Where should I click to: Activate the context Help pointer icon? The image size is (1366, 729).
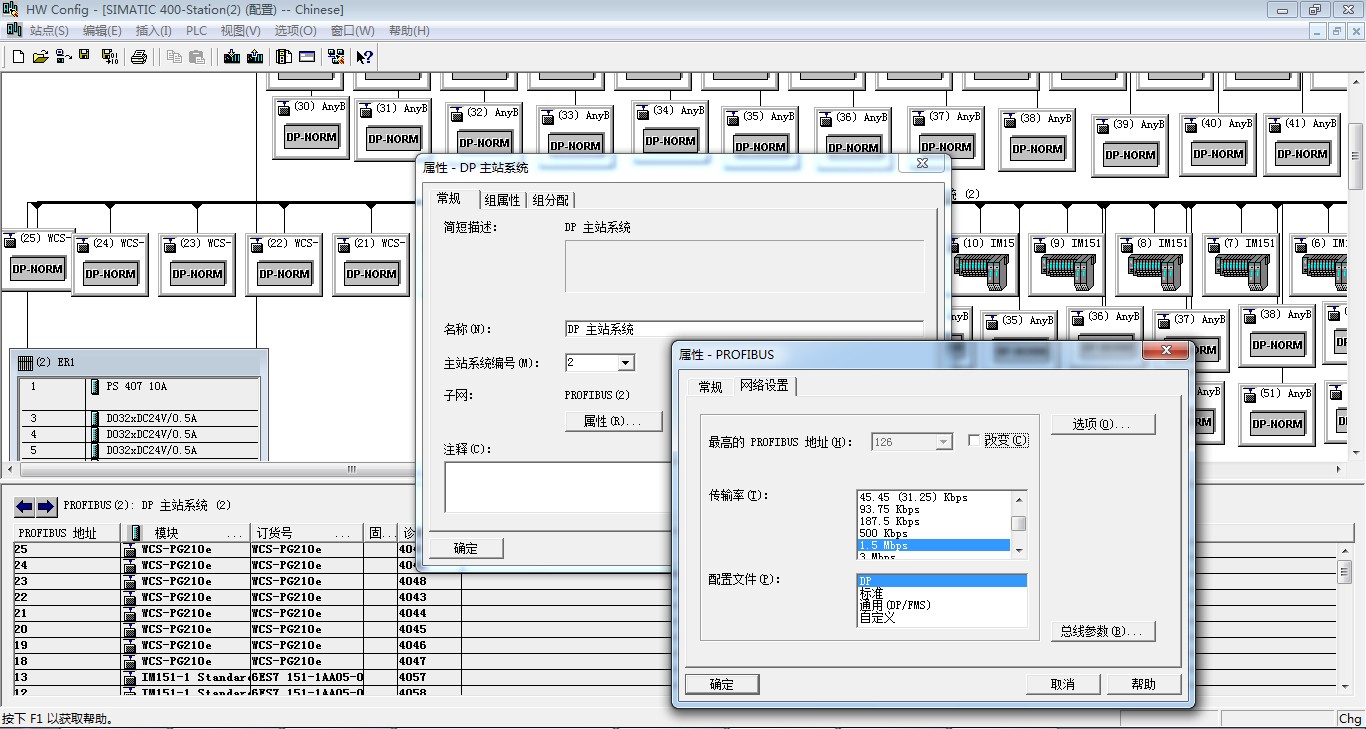365,57
